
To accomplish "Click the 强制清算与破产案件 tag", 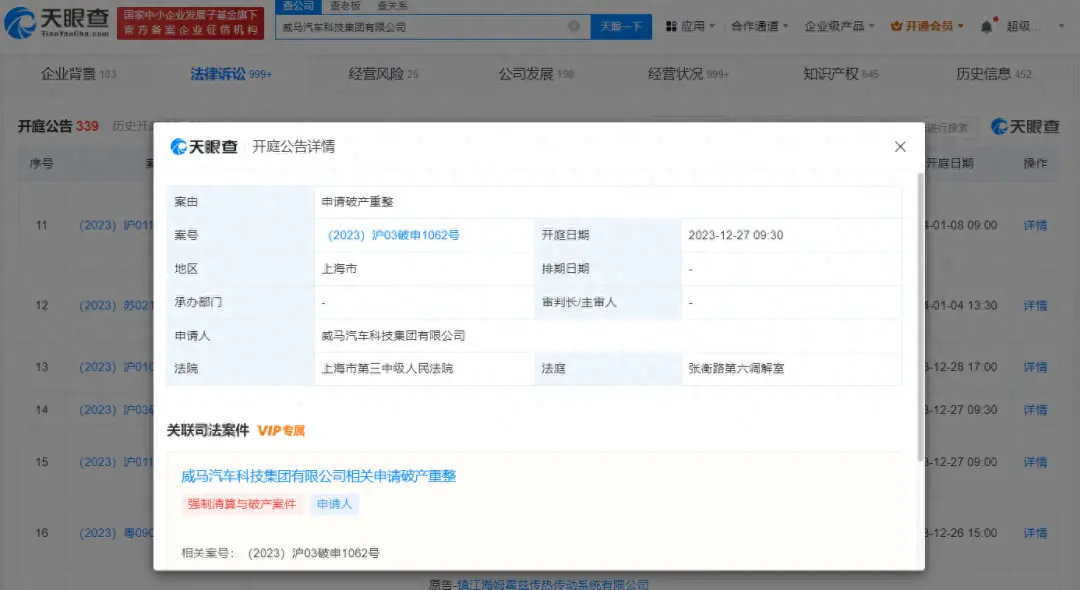I will point(242,504).
